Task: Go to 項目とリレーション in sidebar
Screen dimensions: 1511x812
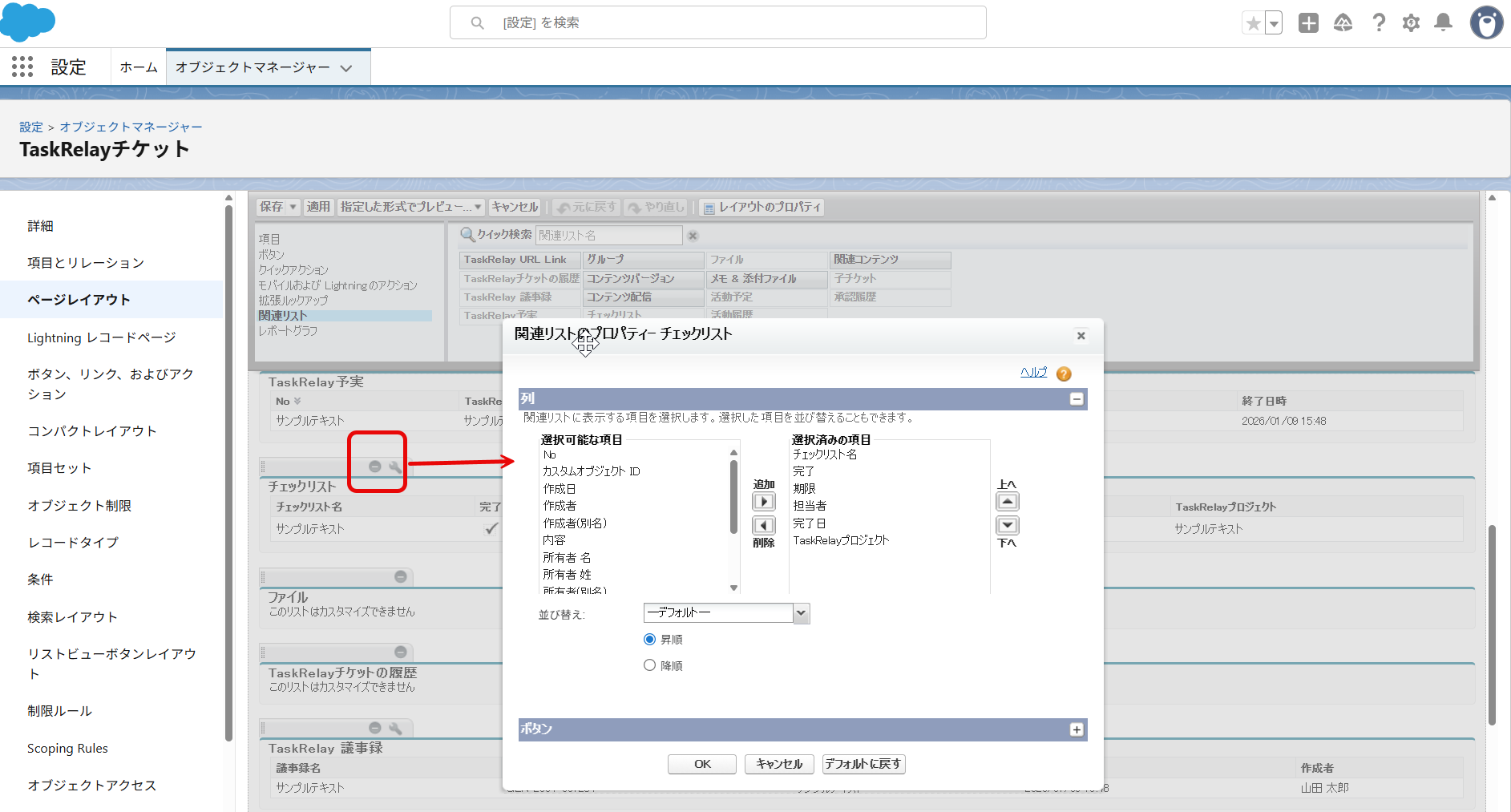Action: click(86, 263)
